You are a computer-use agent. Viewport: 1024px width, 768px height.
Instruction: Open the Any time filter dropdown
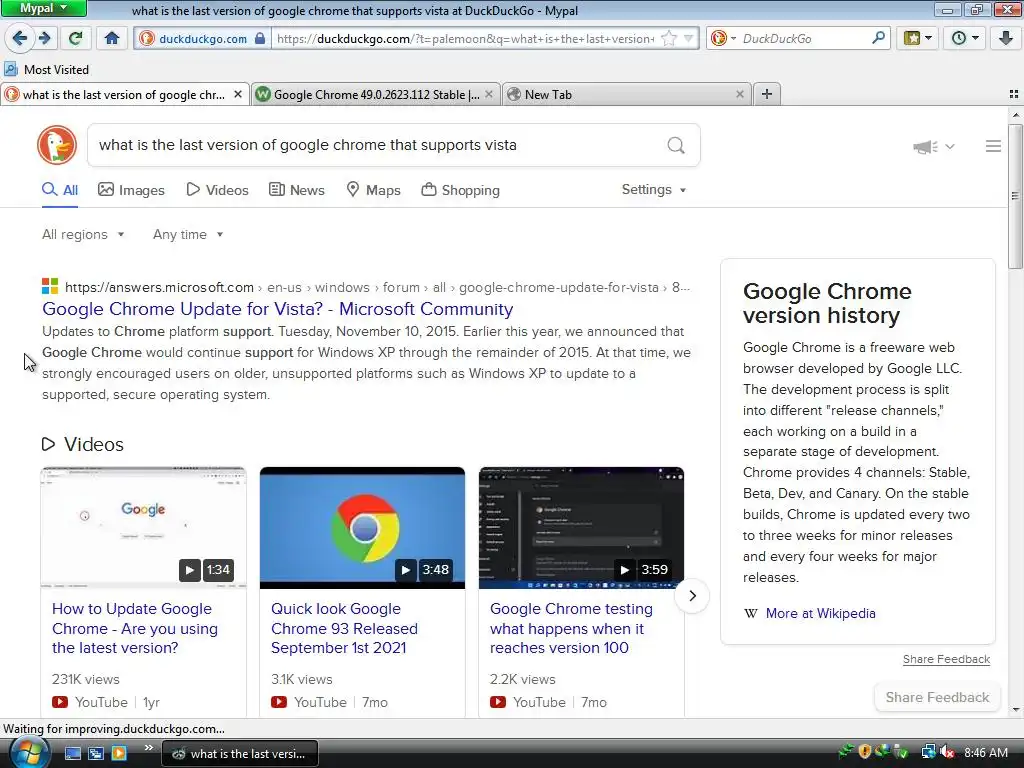pyautogui.click(x=188, y=234)
